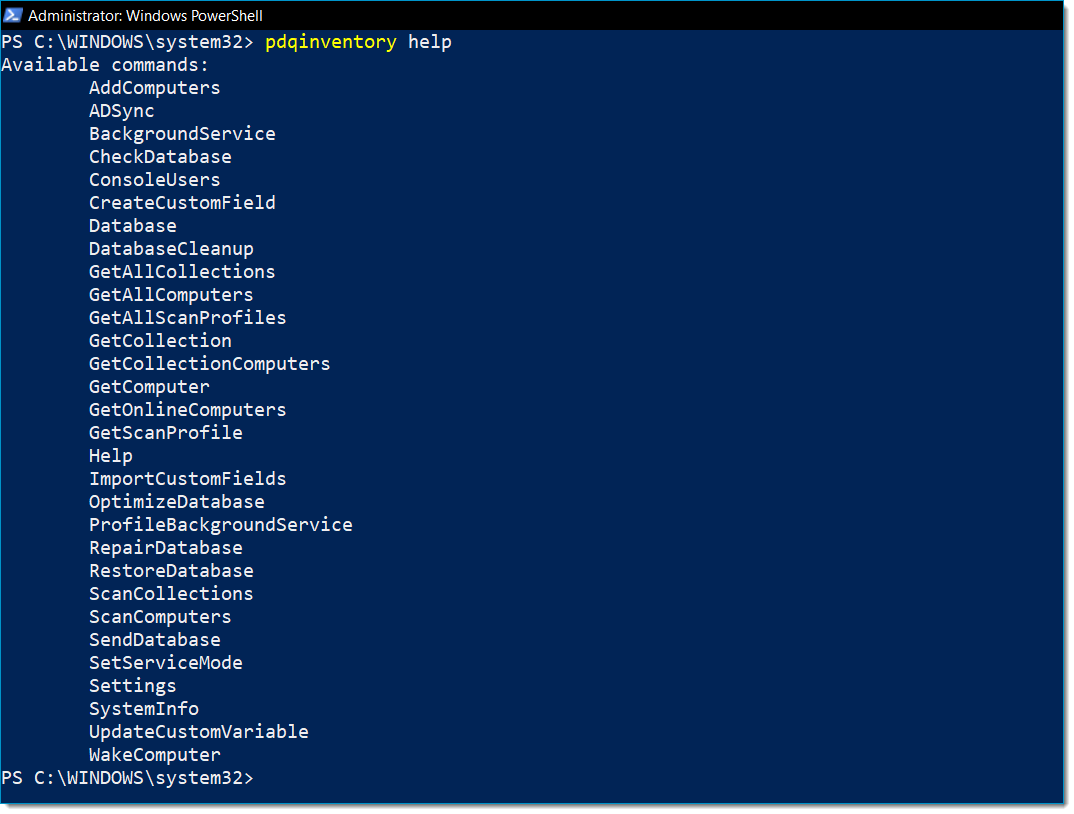Click the PowerShell icon in title bar
The height and width of the screenshot is (814, 1074).
[13, 15]
